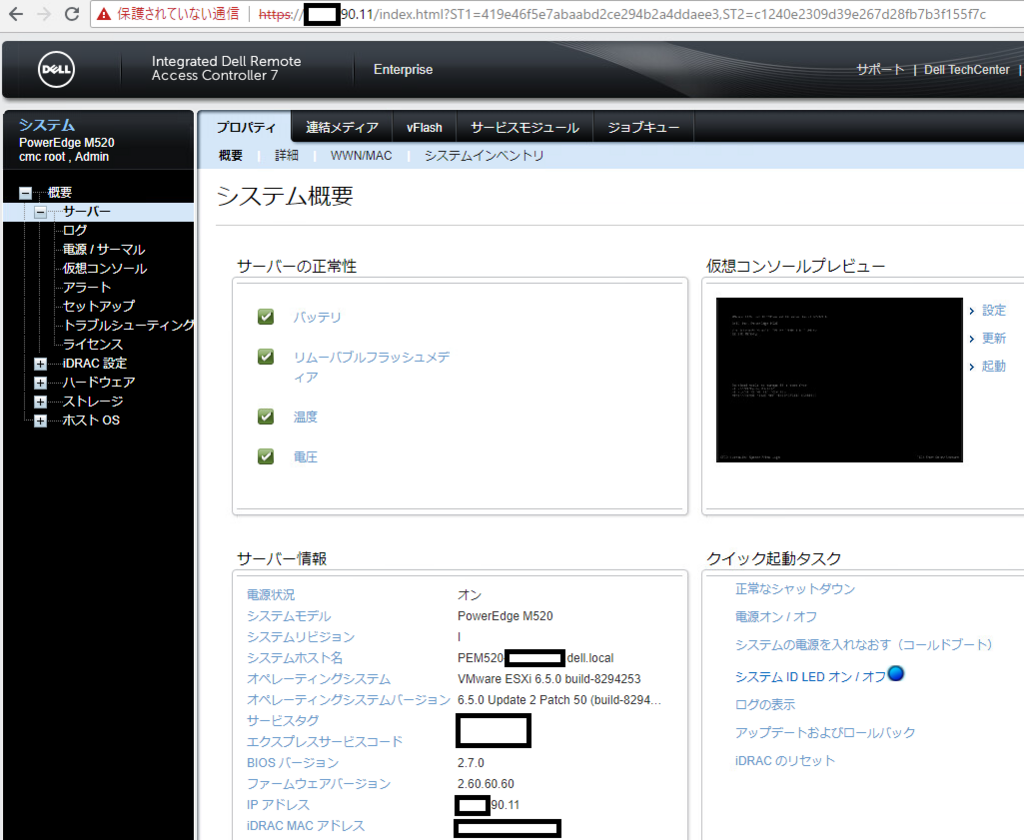The height and width of the screenshot is (840, 1024).
Task: Click the Dell logo icon
Action: click(x=56, y=69)
